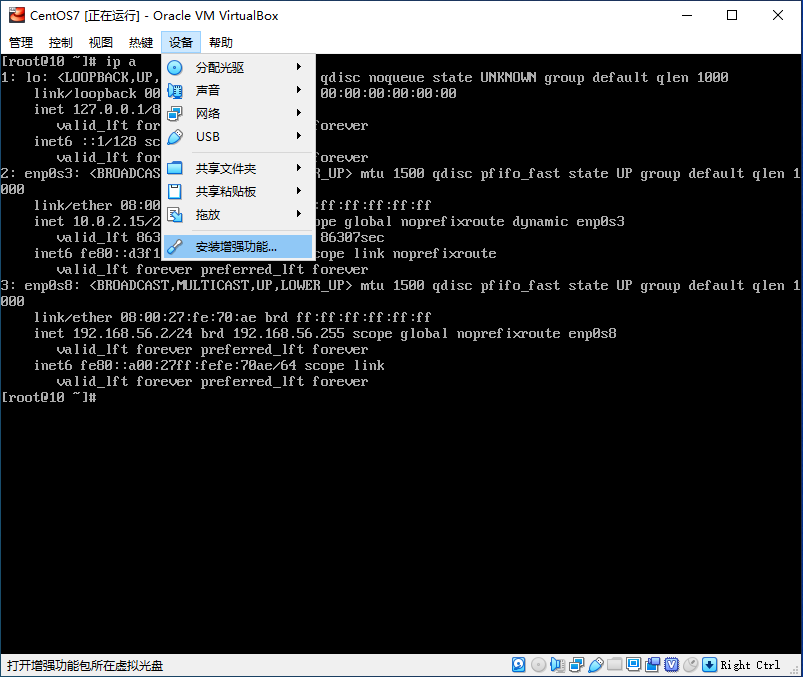Choose the 共享文件夹 menu label
The height and width of the screenshot is (677, 803).
click(x=226, y=168)
